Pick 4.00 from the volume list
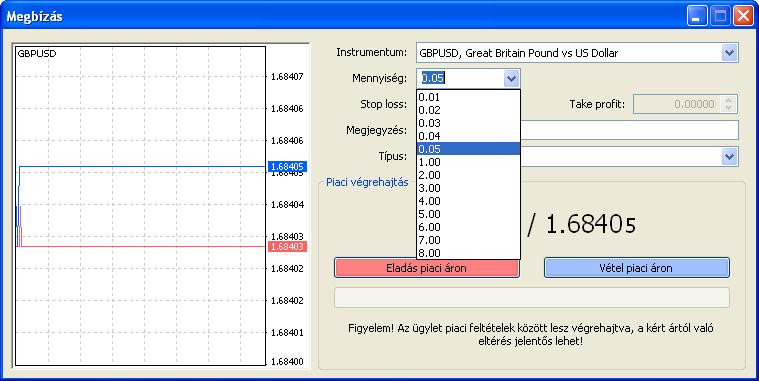The image size is (759, 381). [468, 201]
